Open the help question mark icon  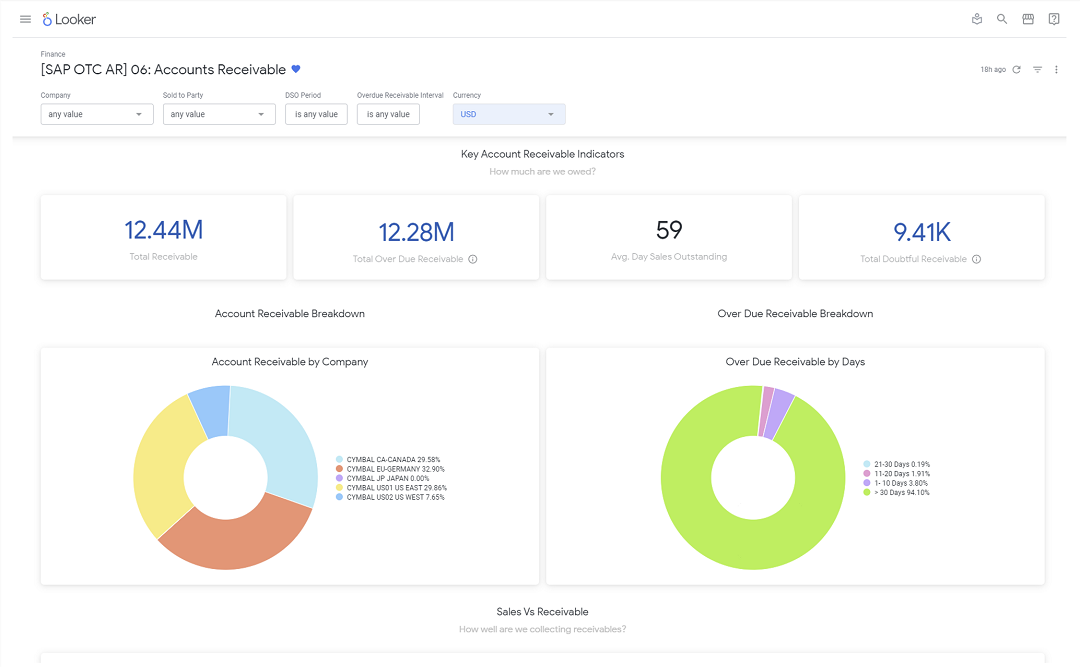[1054, 19]
